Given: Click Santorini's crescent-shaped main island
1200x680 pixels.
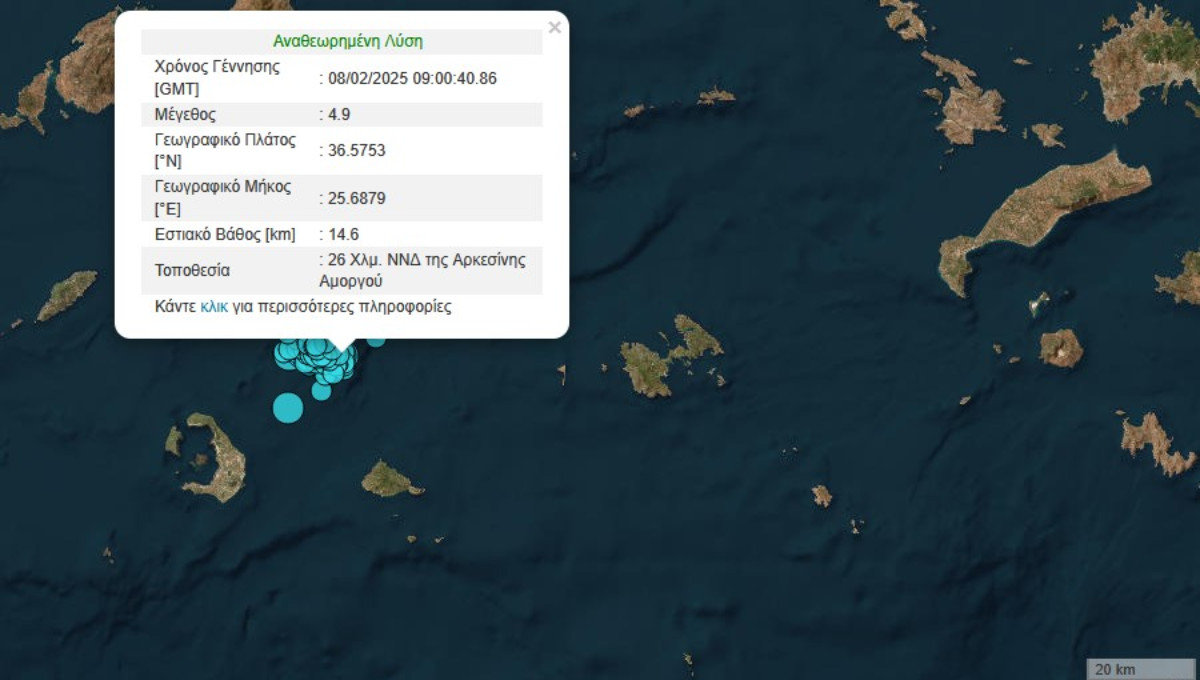Looking at the screenshot, I should tap(226, 462).
